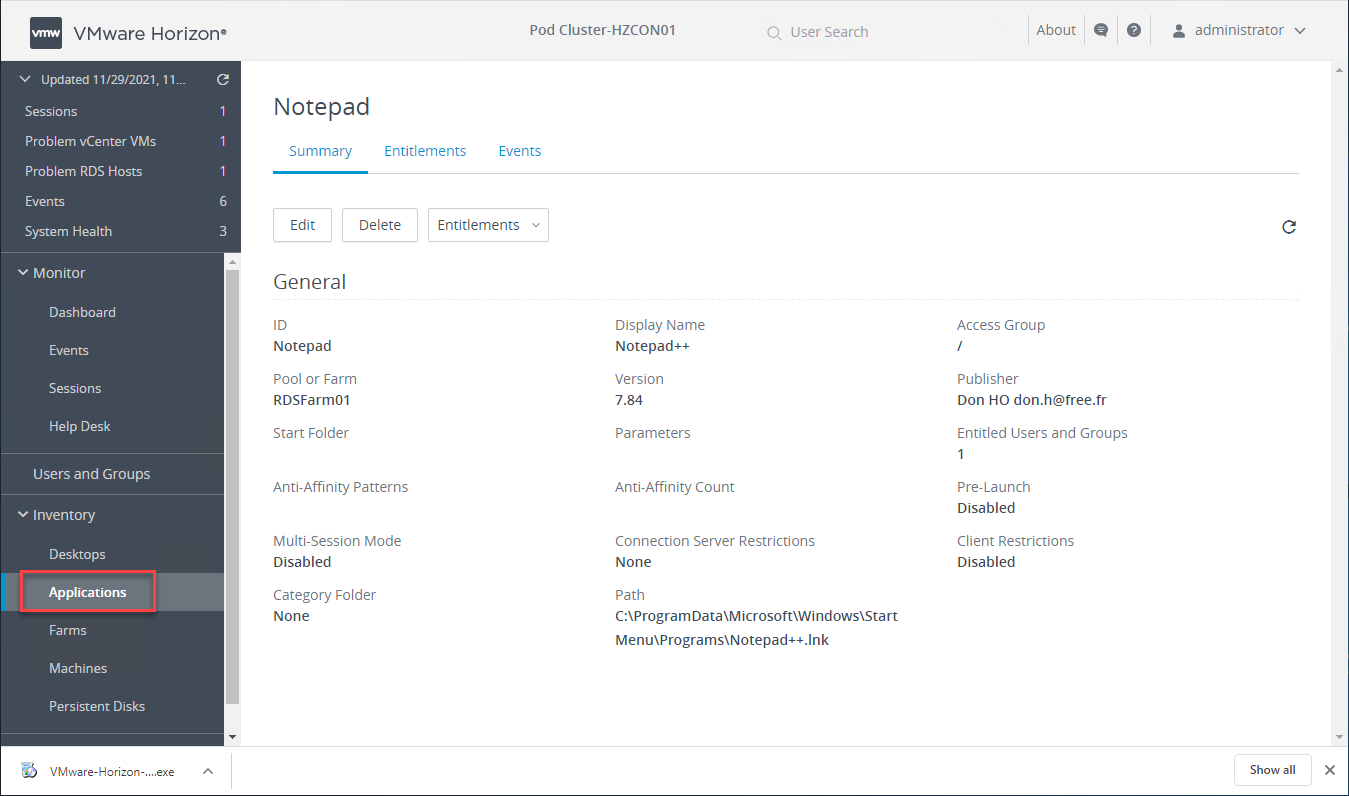Viewport: 1349px width, 796px height.
Task: Open administrator account dropdown chevron
Action: click(x=1300, y=31)
